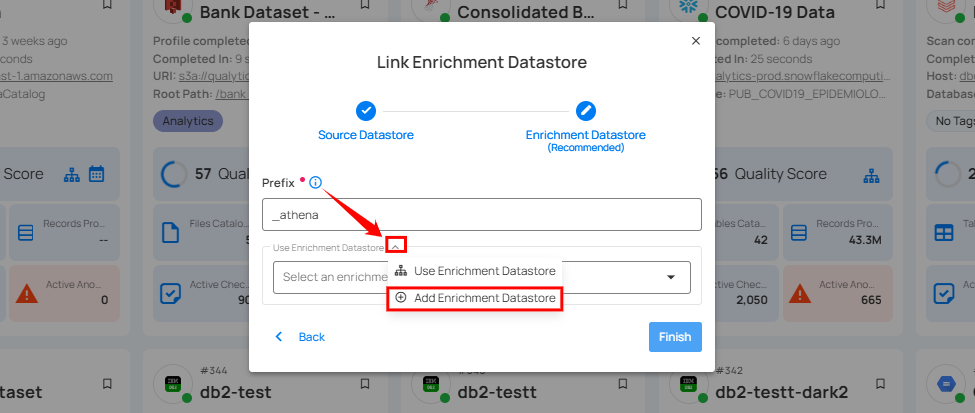Viewport: 975px width, 413px height.
Task: Open the COVID-19 Data datastore title
Action: pyautogui.click(x=775, y=12)
